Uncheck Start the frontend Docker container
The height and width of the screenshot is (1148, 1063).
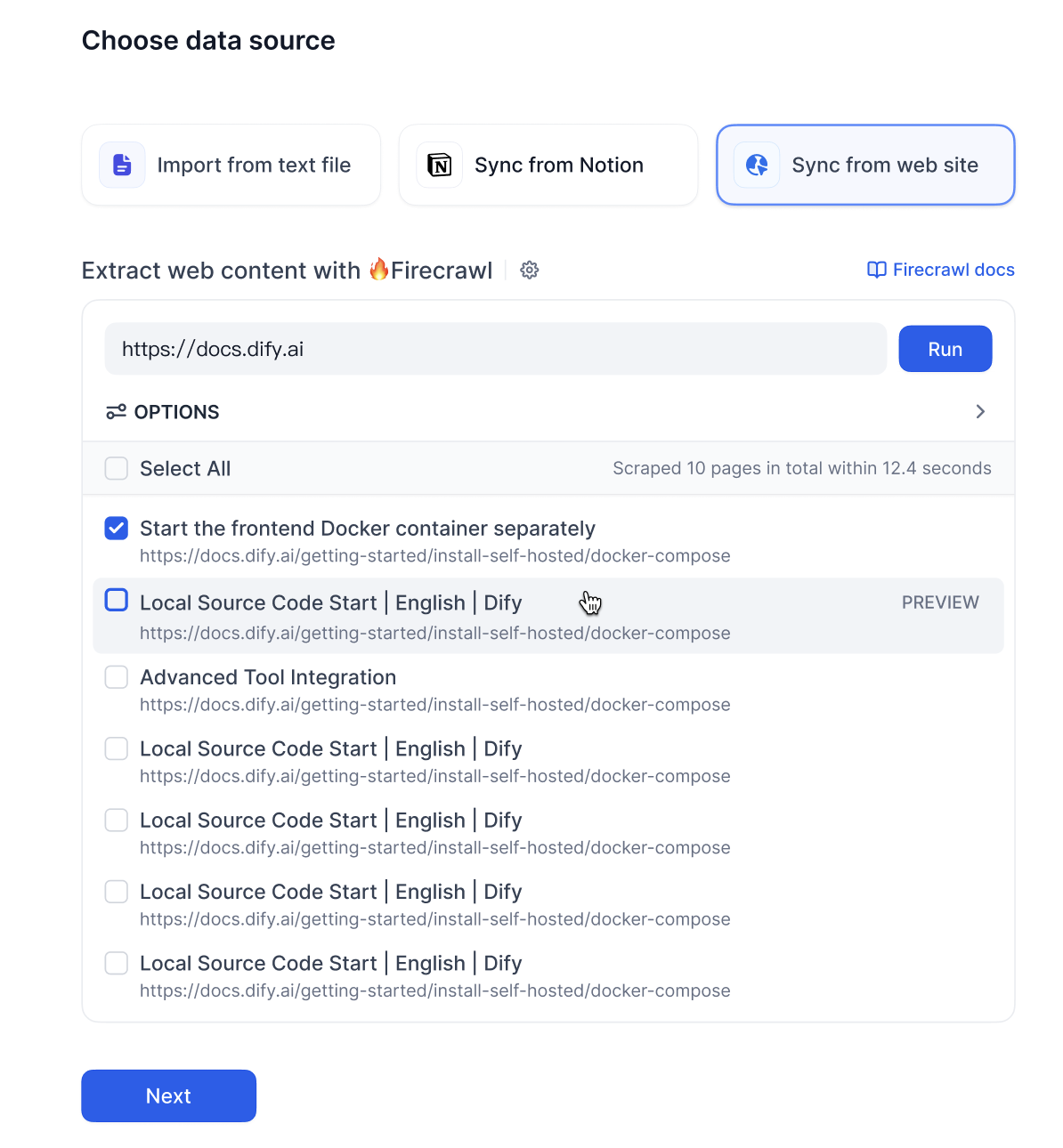(x=117, y=528)
